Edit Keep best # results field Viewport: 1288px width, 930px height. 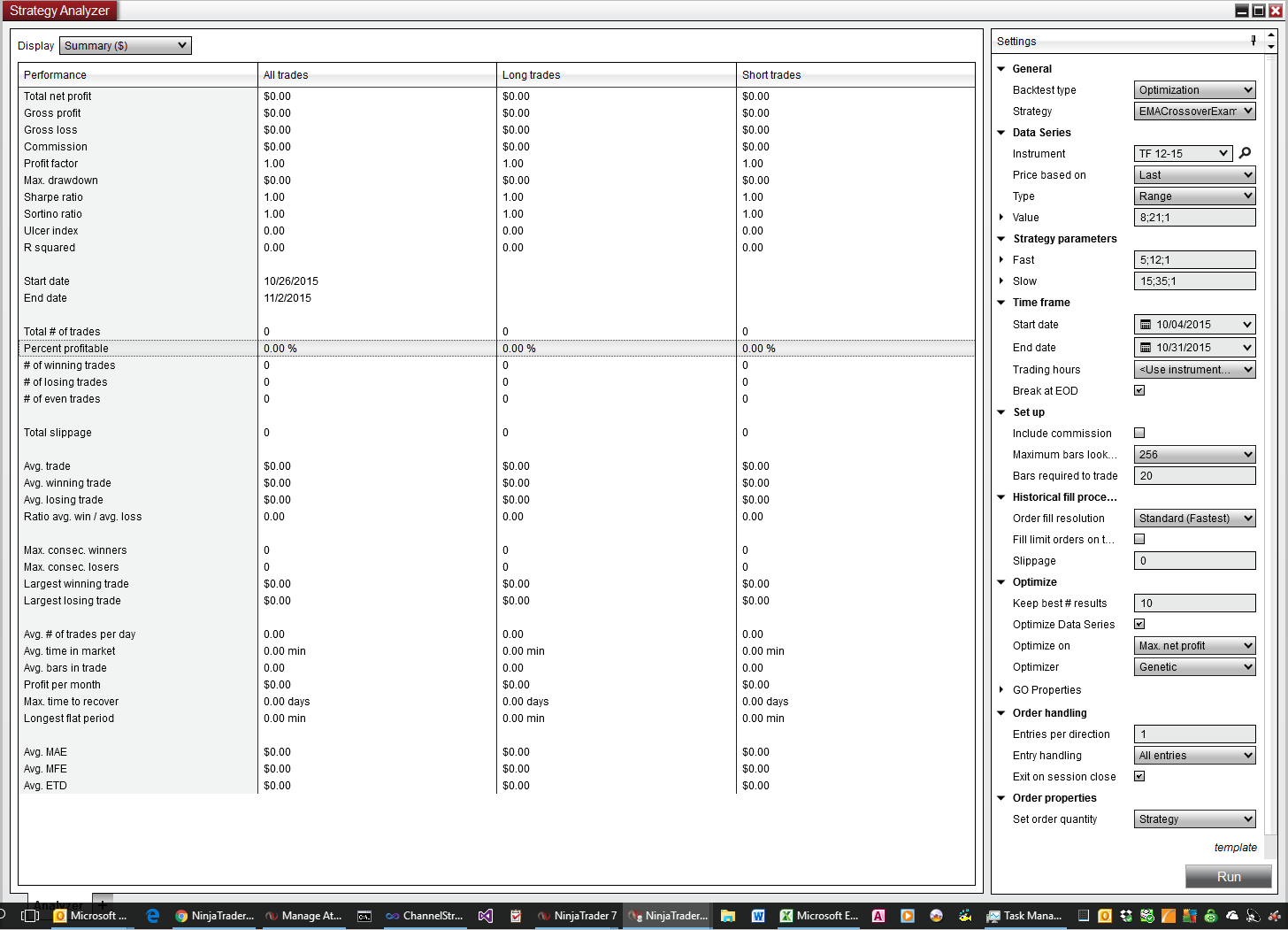pos(1194,603)
